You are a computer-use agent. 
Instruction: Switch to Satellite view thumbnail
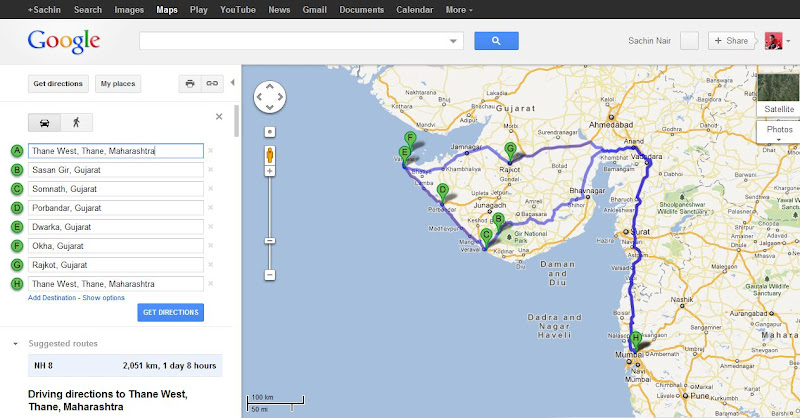778,94
